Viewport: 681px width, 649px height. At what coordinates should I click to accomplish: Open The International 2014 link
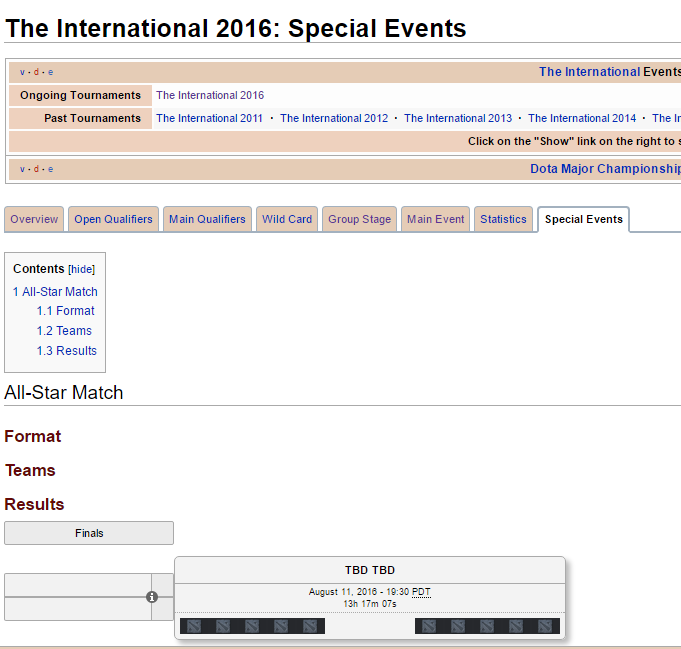click(582, 118)
